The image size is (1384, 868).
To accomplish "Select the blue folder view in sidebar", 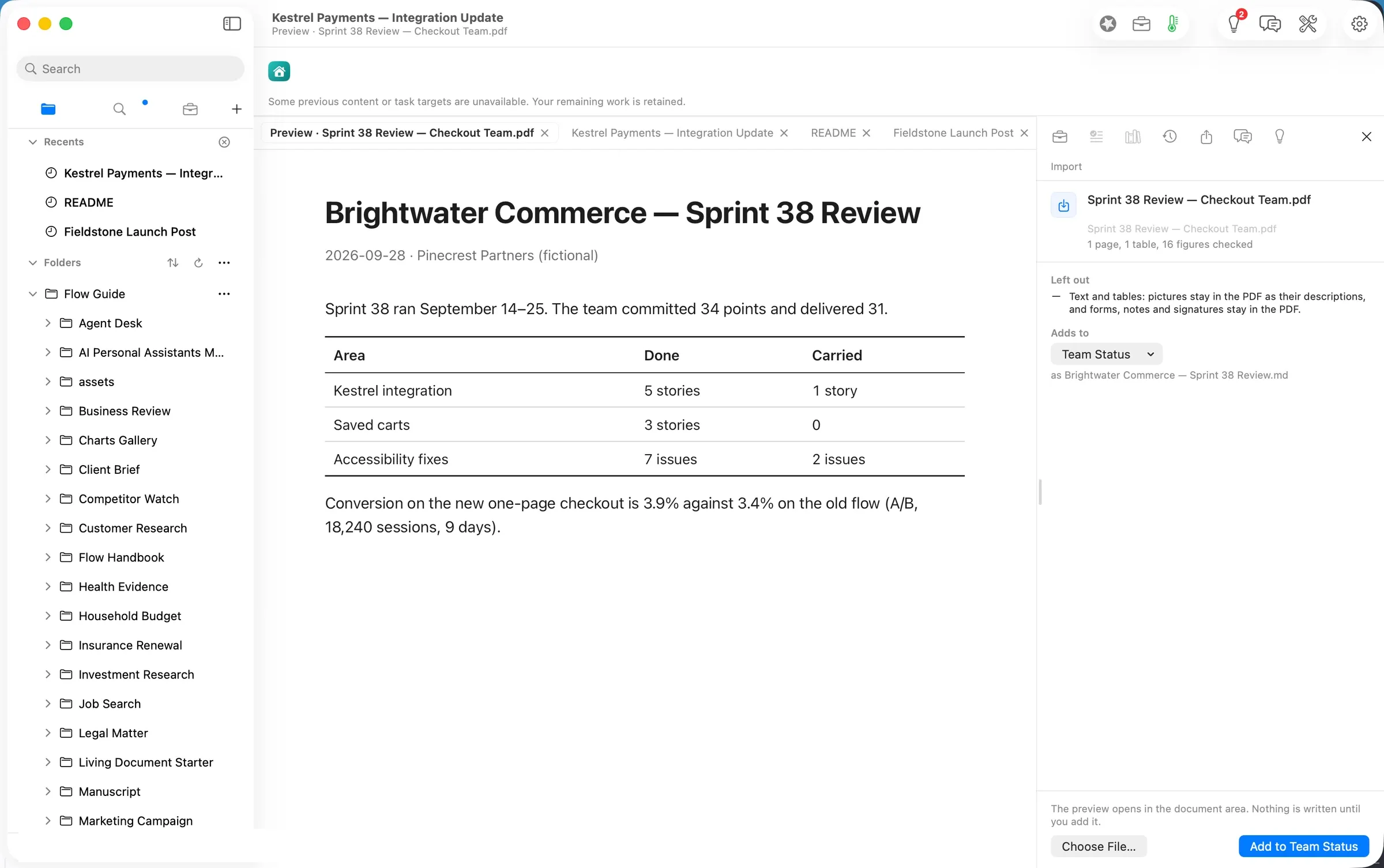I will pyautogui.click(x=48, y=109).
